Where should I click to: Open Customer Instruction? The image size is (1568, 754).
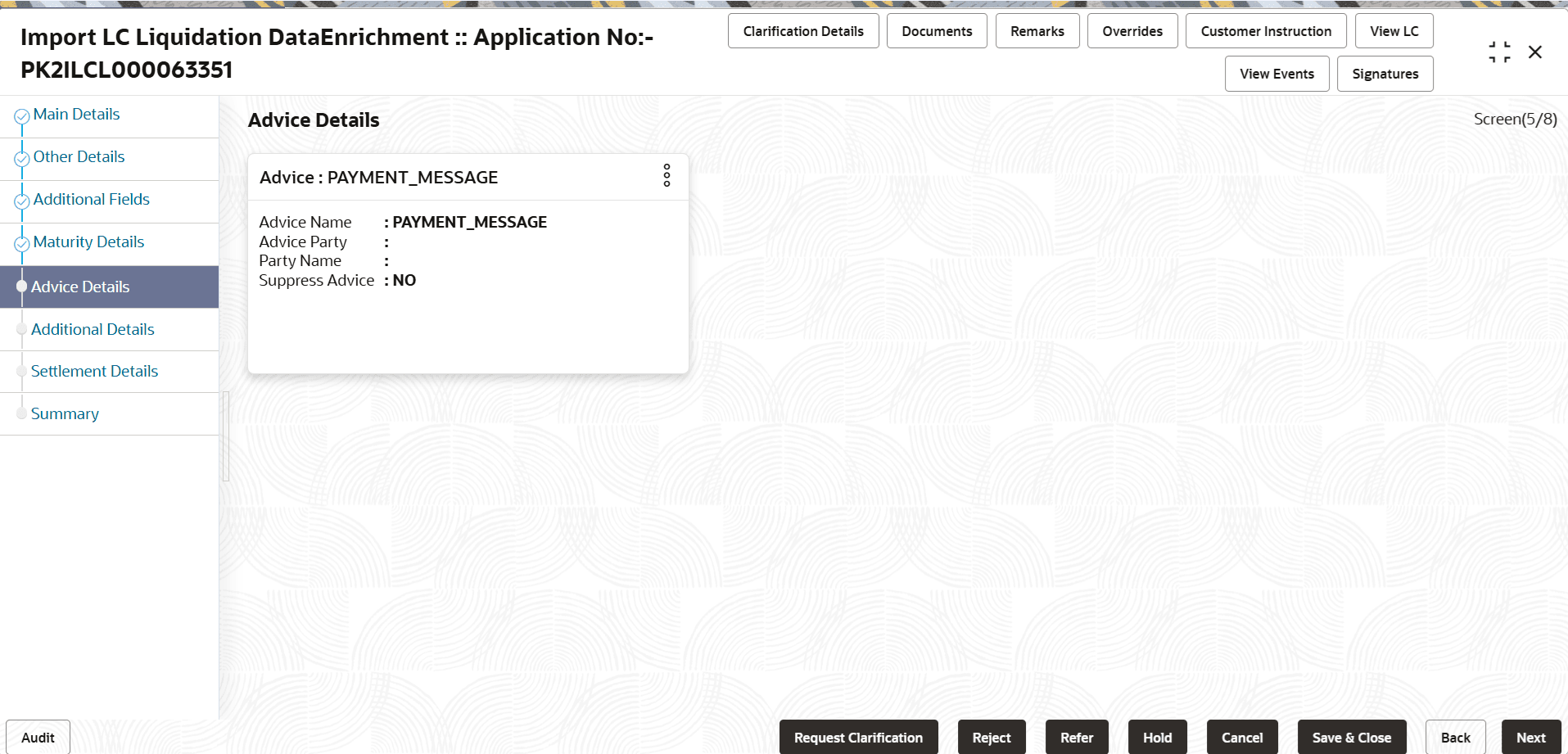[x=1266, y=31]
